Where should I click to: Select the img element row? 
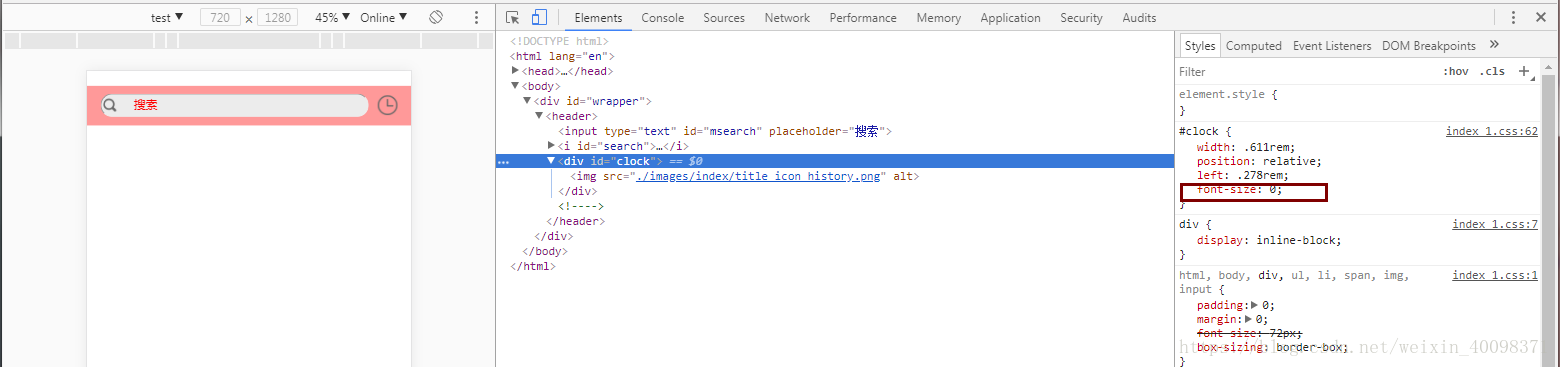pyautogui.click(x=744, y=176)
